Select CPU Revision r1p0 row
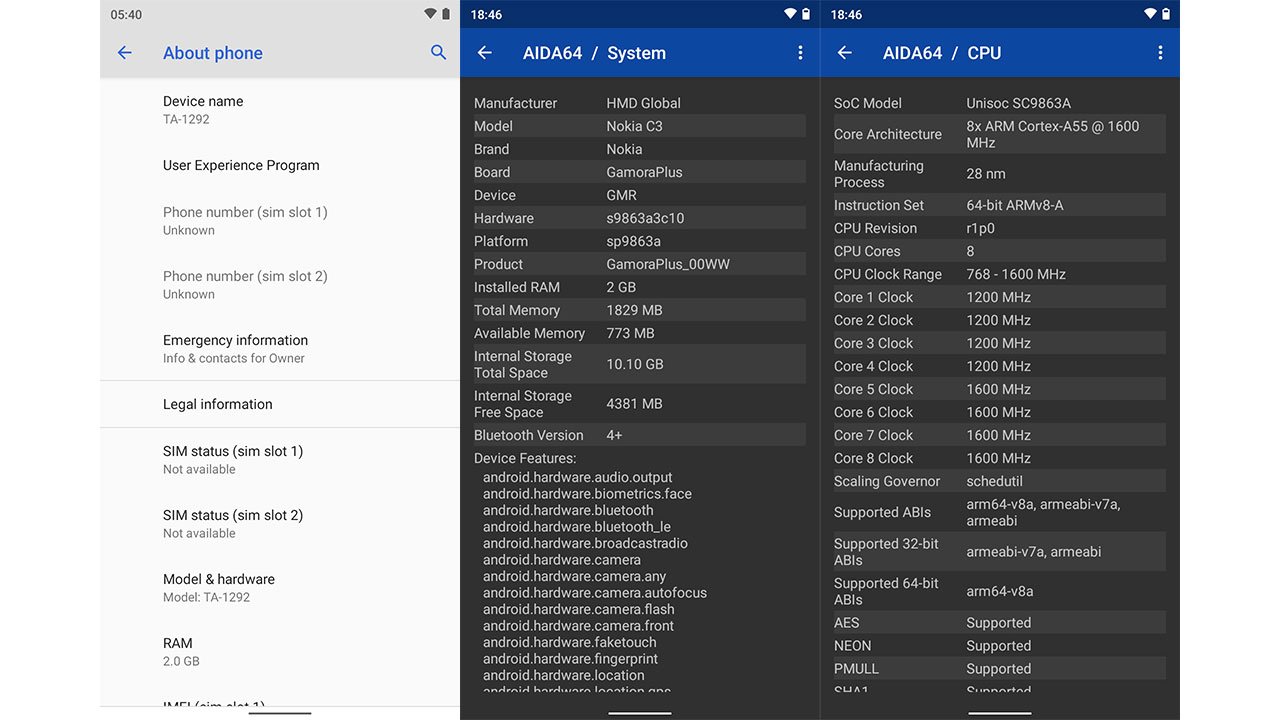 [1000, 228]
